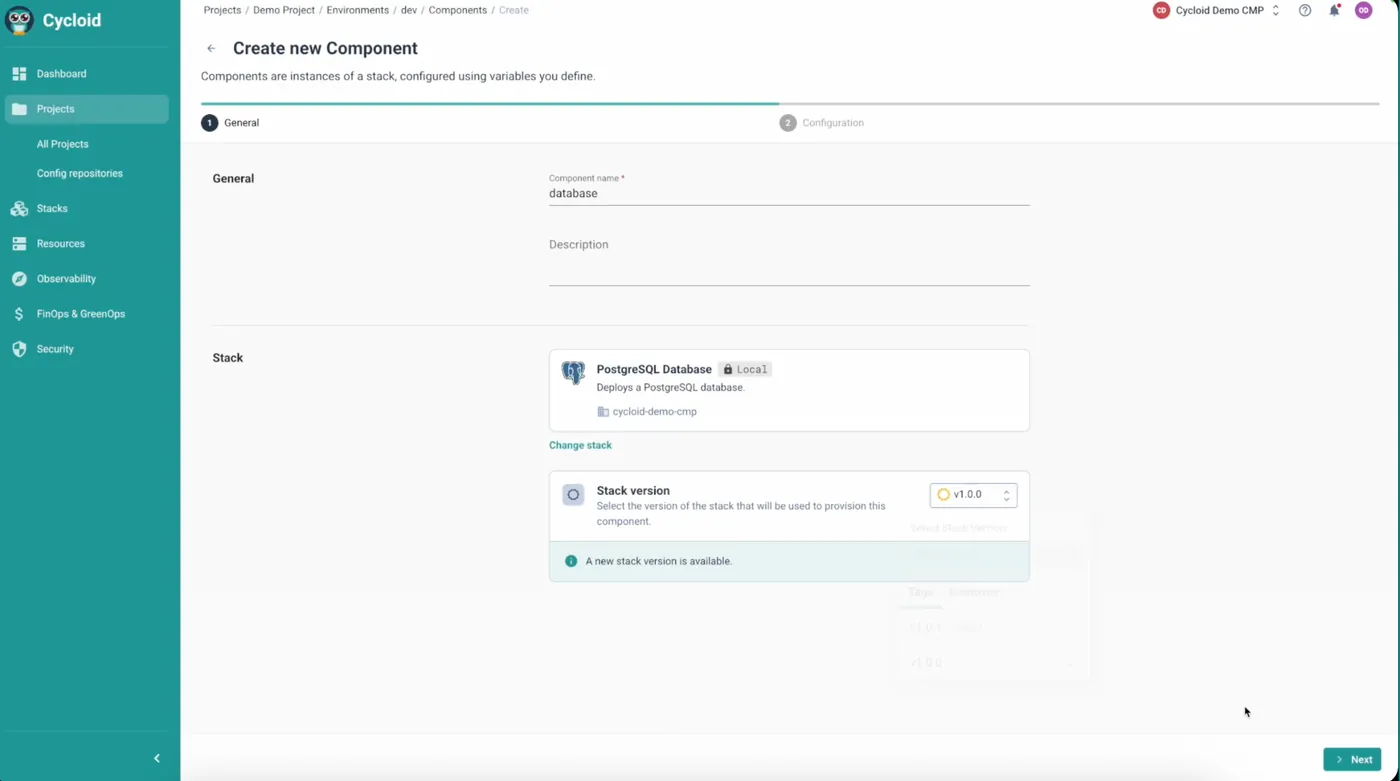Click the Local lock badge

(x=745, y=369)
